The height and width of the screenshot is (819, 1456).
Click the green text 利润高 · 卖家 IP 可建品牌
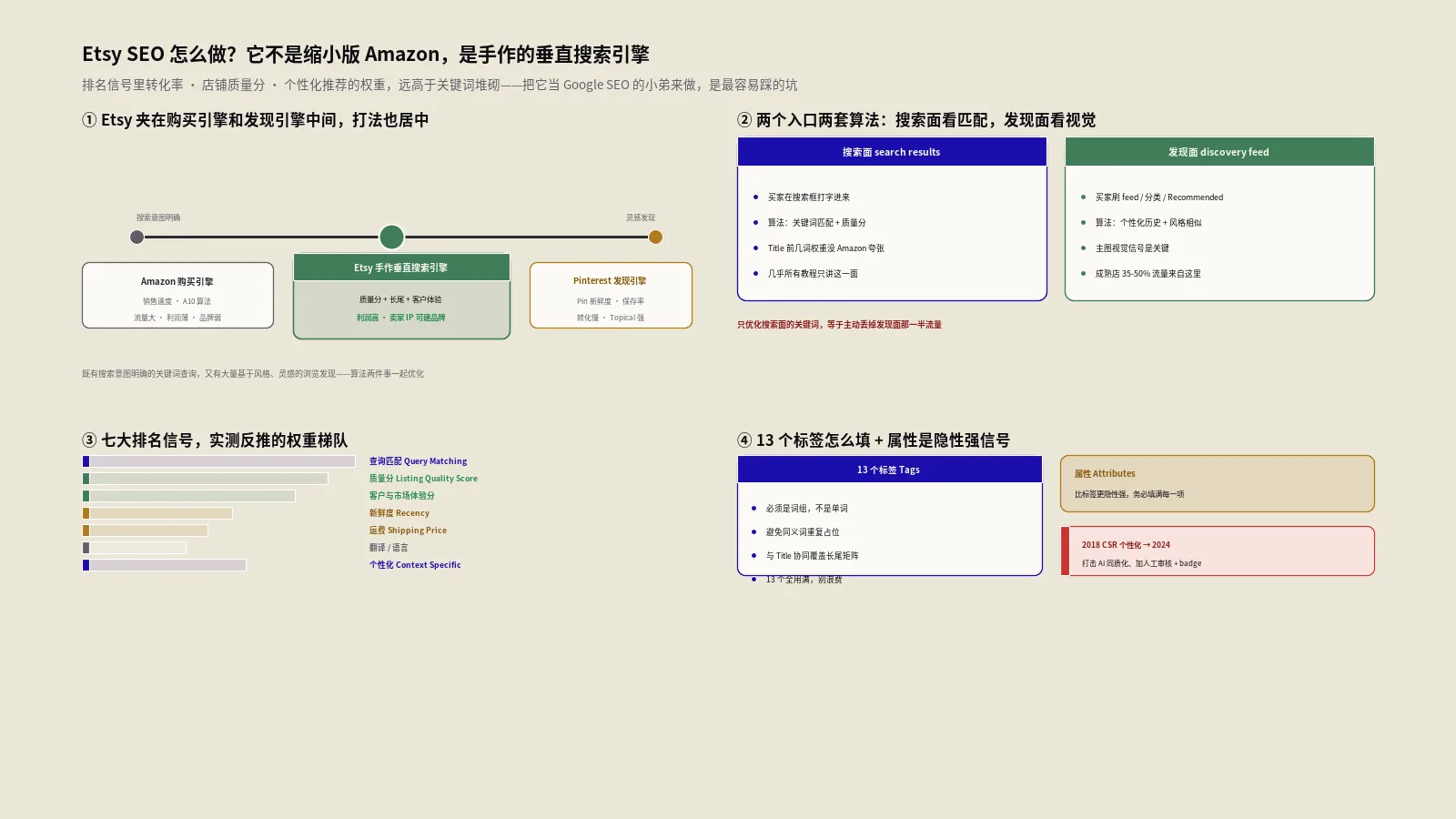pos(401,318)
